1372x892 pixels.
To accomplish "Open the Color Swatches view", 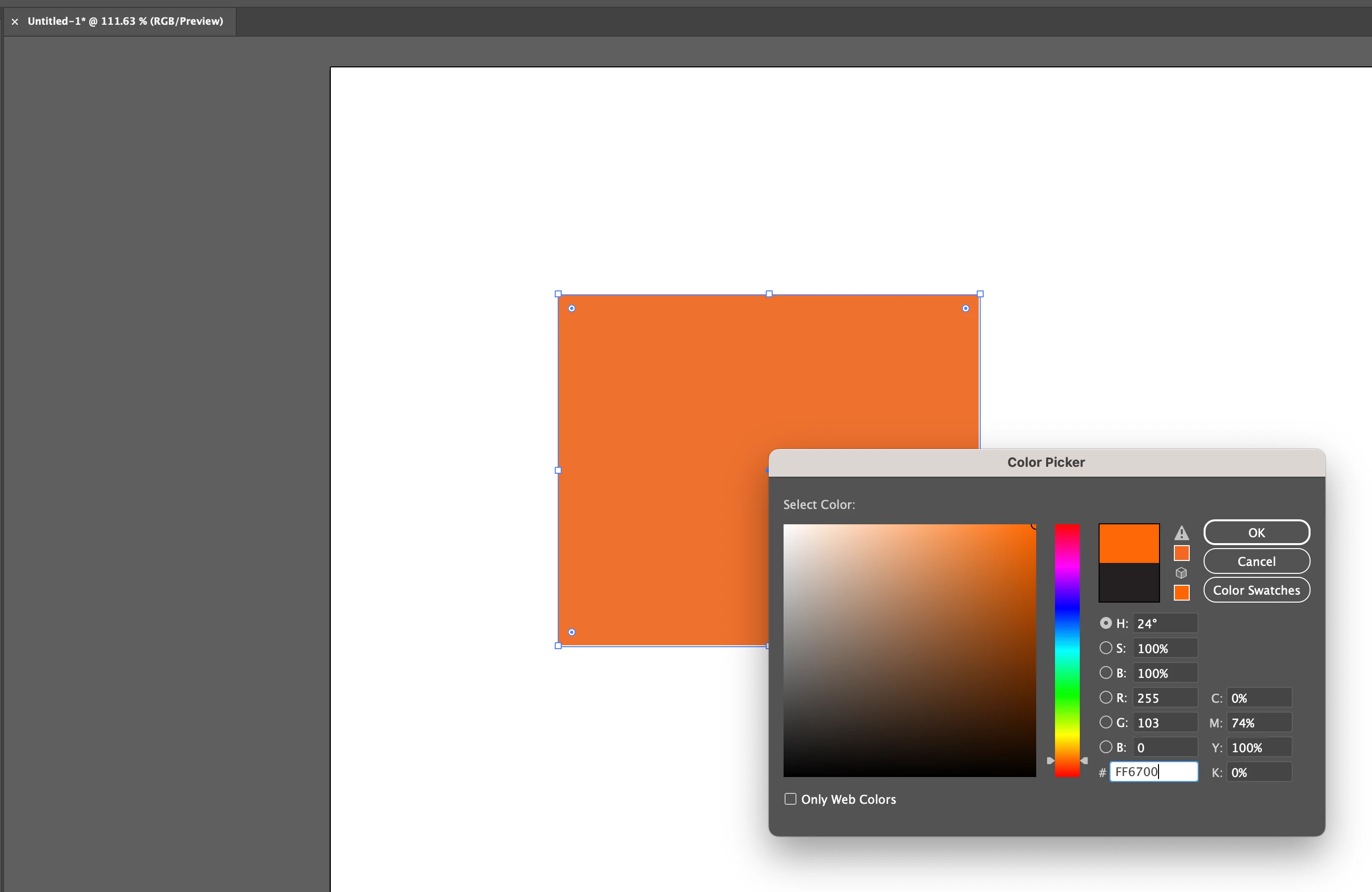I will pos(1256,590).
